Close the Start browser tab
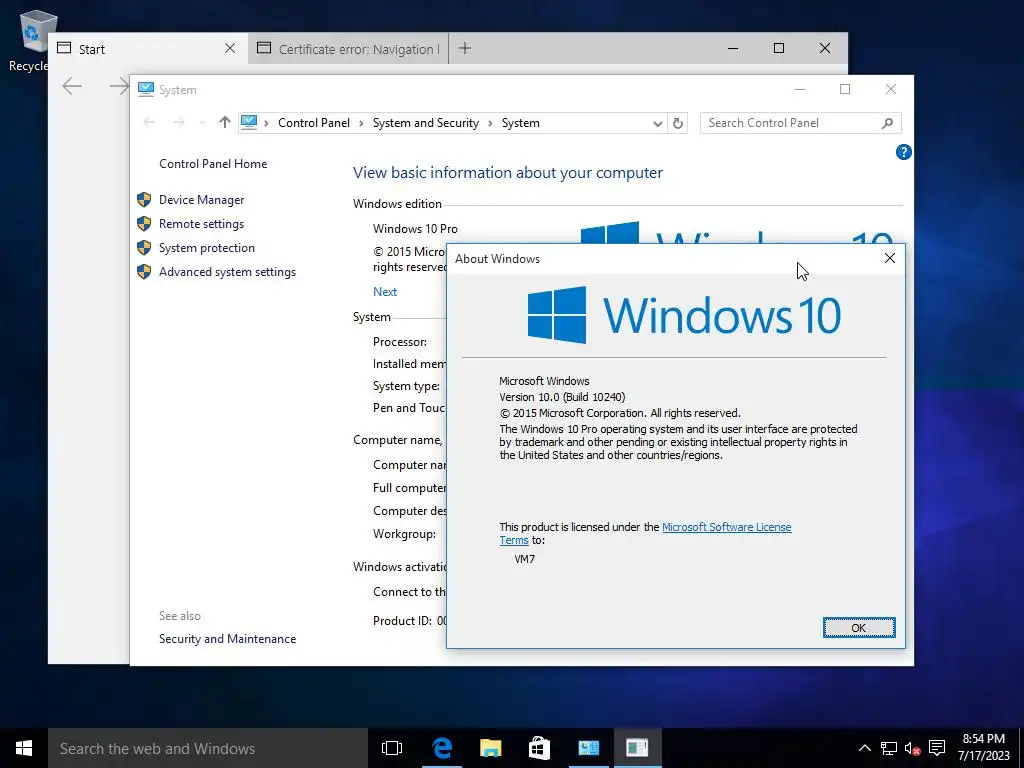 pos(230,48)
